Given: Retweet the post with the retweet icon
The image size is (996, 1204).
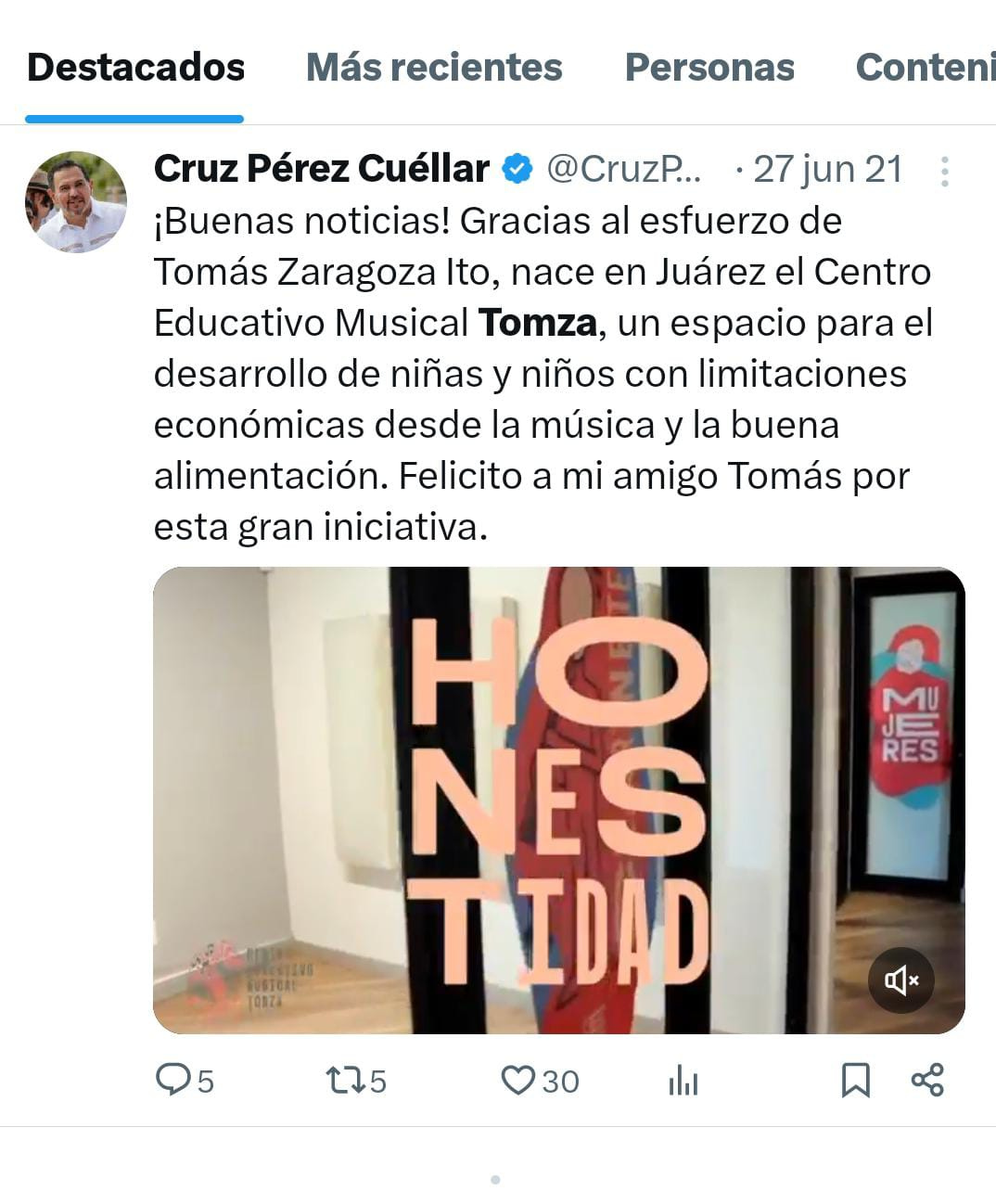Looking at the screenshot, I should pyautogui.click(x=345, y=1080).
